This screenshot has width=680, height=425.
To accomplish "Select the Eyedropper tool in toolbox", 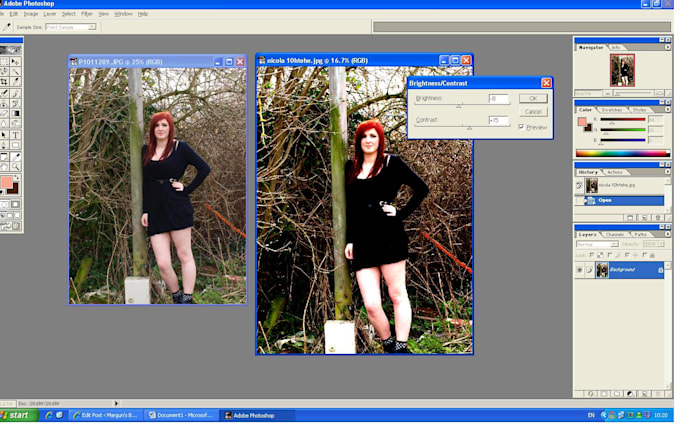I will (x=15, y=157).
